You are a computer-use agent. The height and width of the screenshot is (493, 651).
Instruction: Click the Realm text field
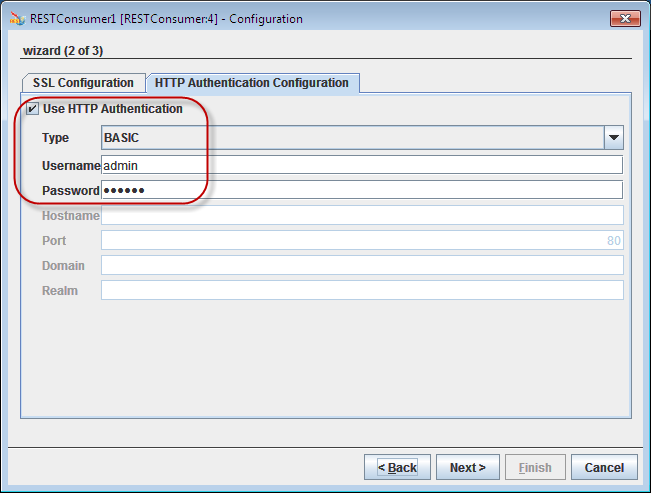[x=362, y=290]
